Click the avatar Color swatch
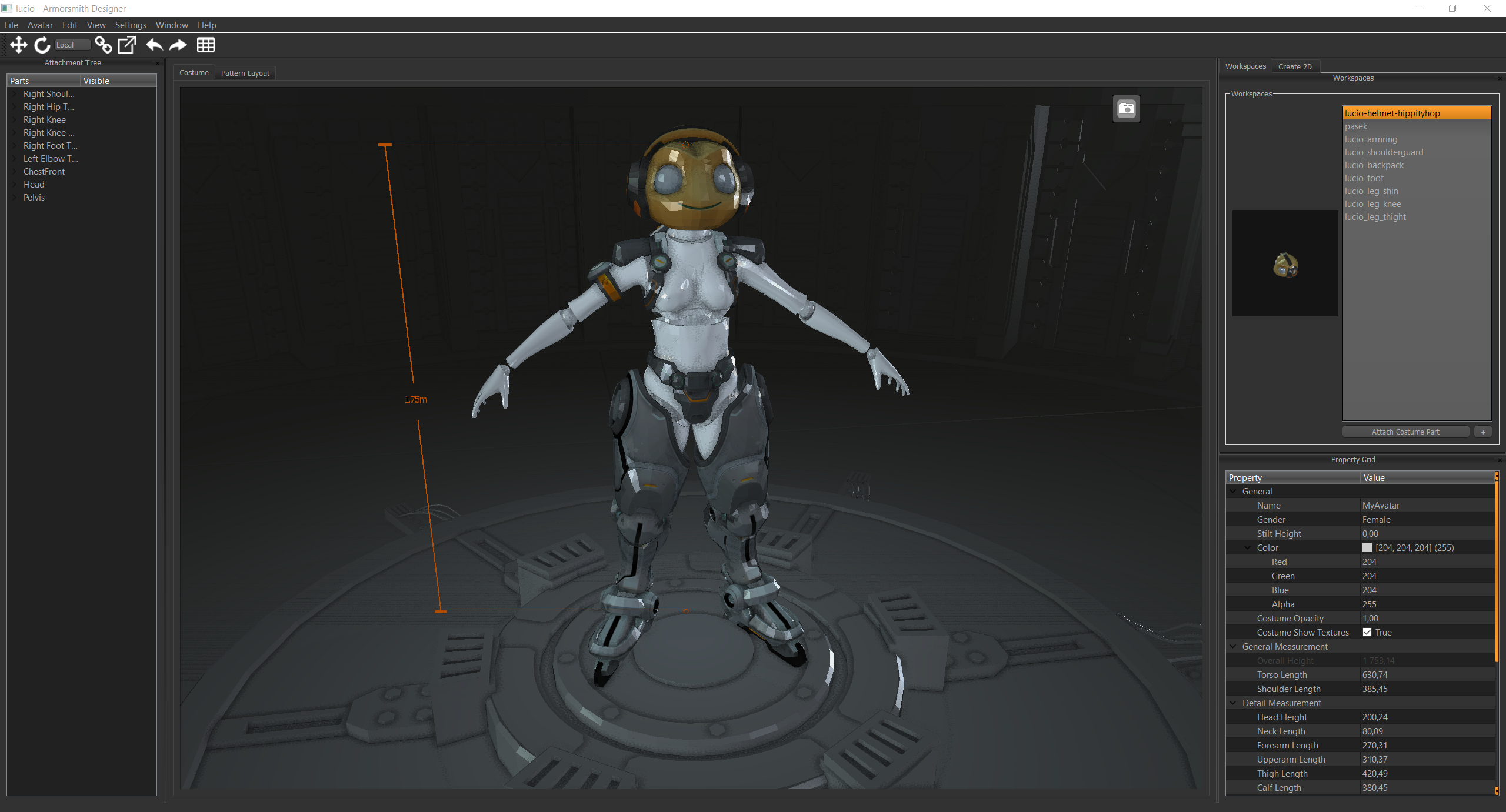The image size is (1506, 812). (x=1367, y=547)
